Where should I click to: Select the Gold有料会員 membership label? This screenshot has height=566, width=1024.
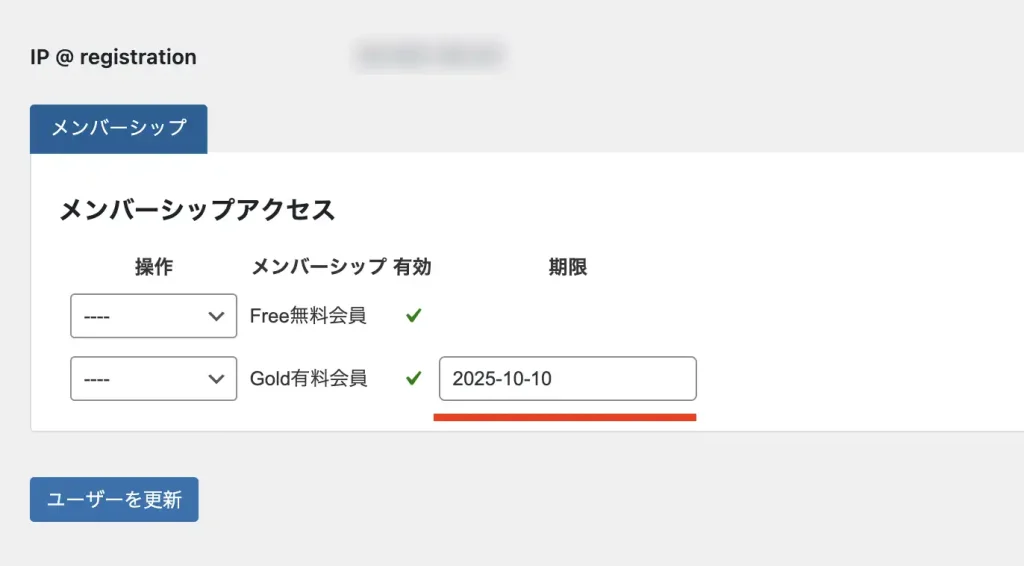click(x=308, y=379)
